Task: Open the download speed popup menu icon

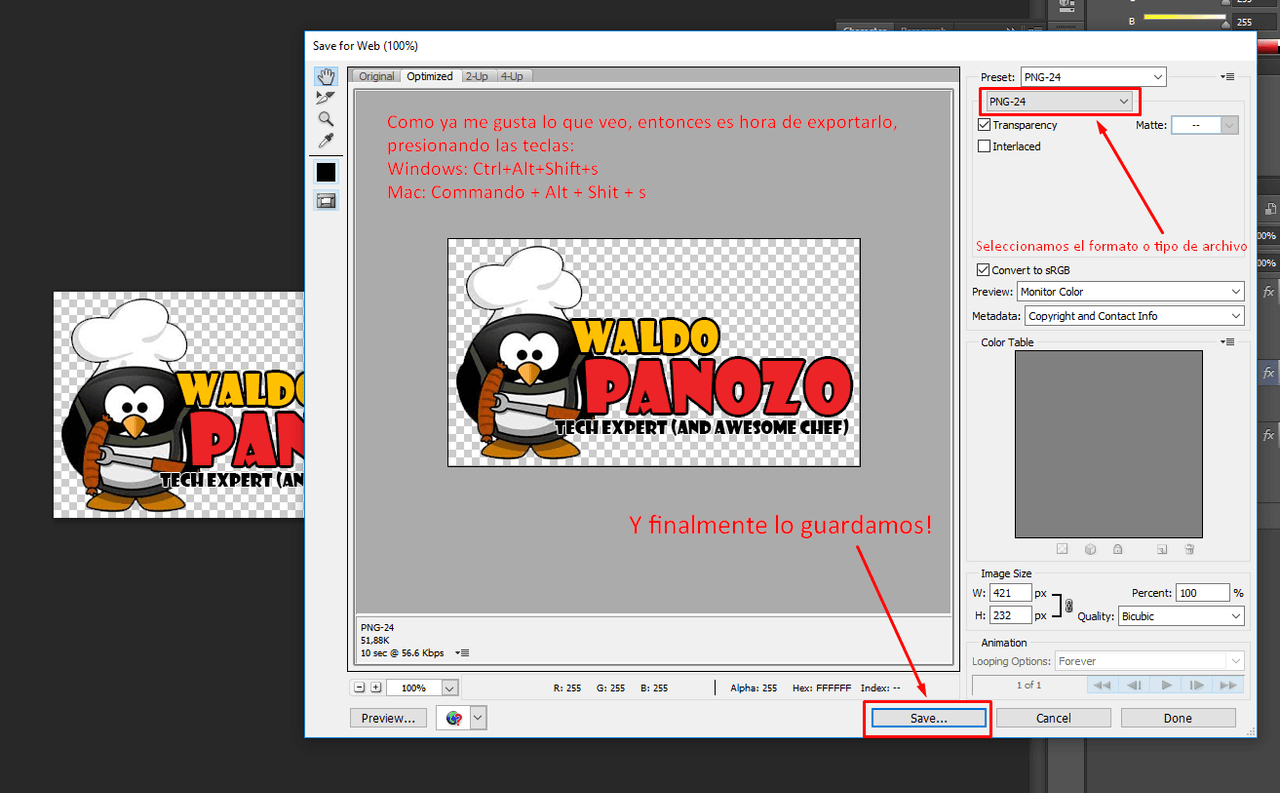Action: (x=461, y=653)
